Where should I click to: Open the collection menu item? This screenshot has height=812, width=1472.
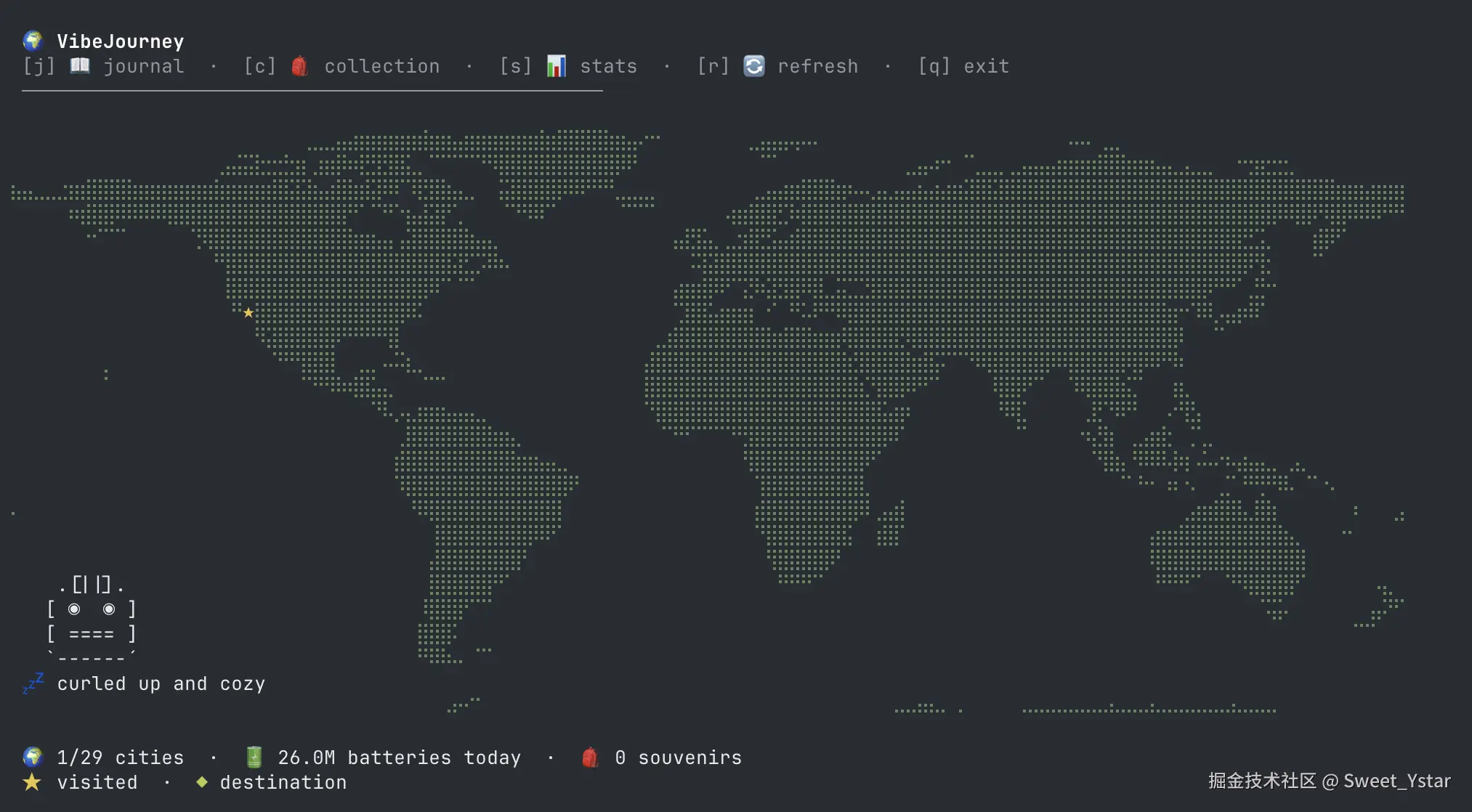tap(381, 66)
